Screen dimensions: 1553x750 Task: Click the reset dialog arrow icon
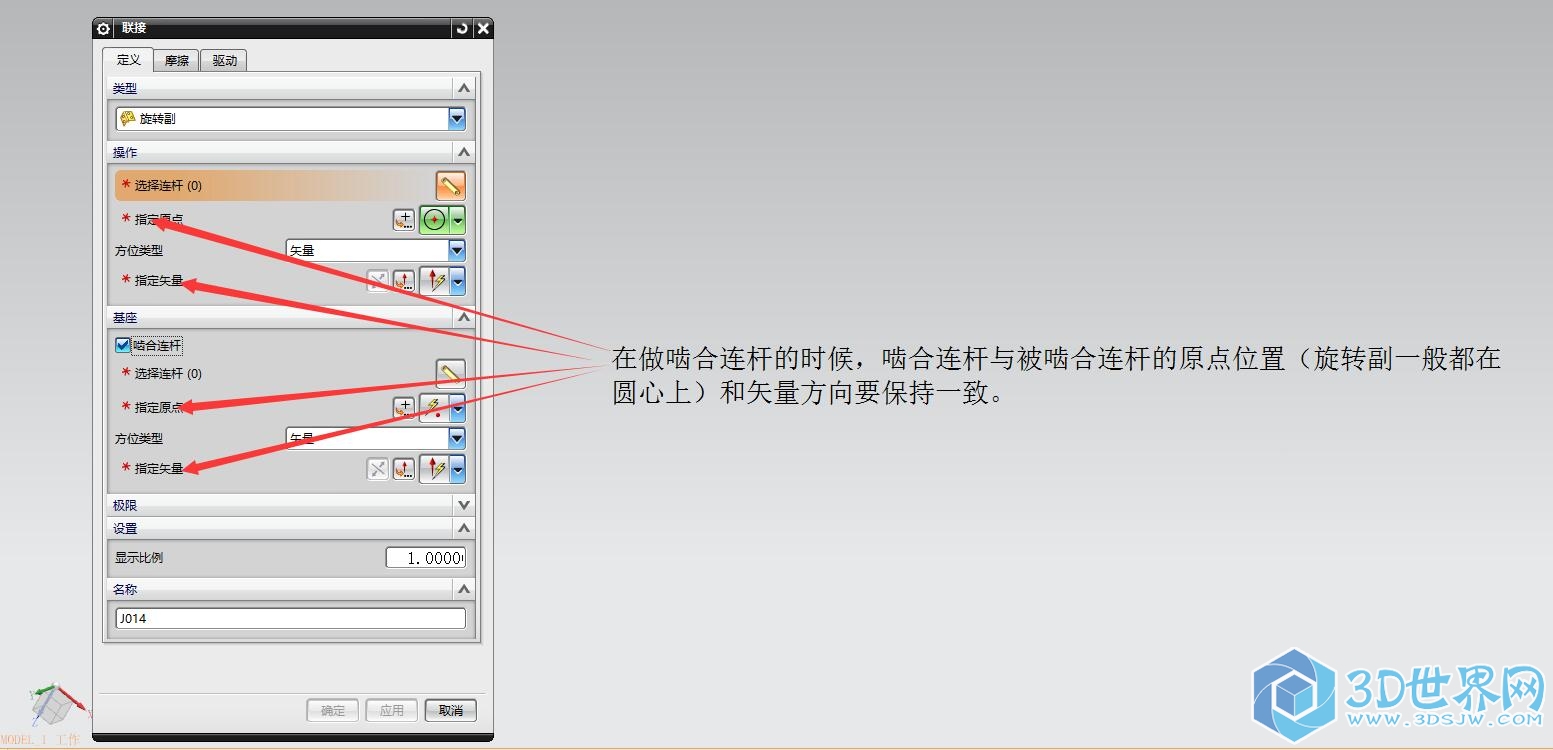(x=461, y=29)
